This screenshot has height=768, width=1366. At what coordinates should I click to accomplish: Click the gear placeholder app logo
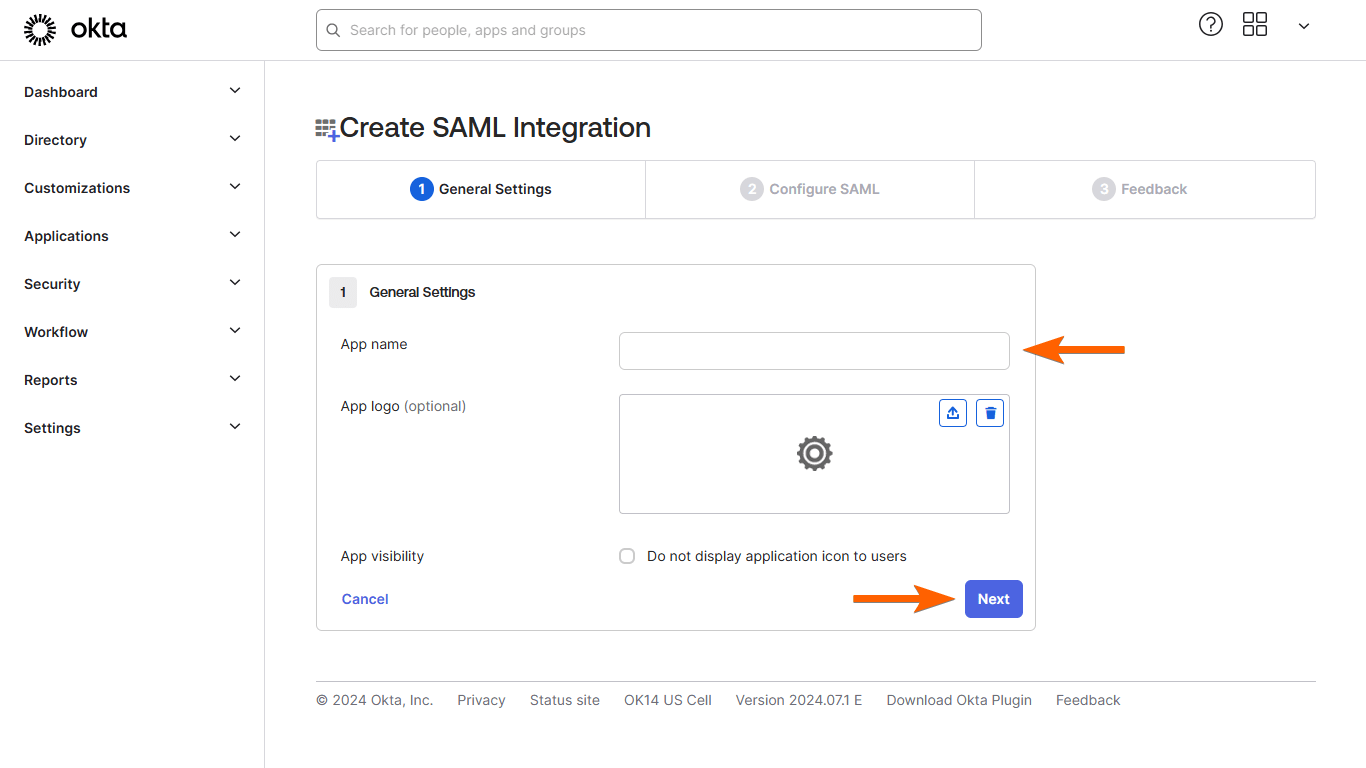coord(814,454)
